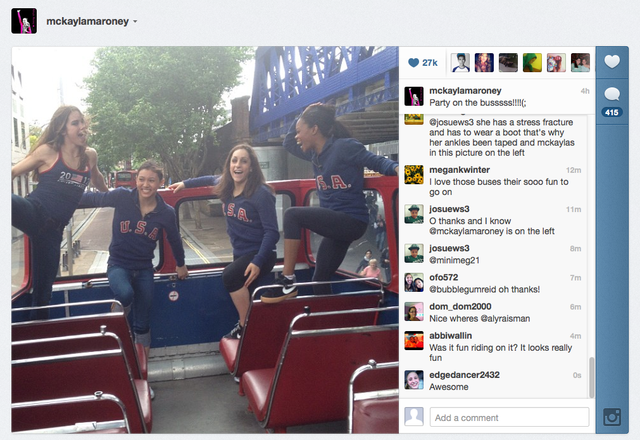Open the megankwinter username link
This screenshot has height=440, width=640.
point(459,170)
